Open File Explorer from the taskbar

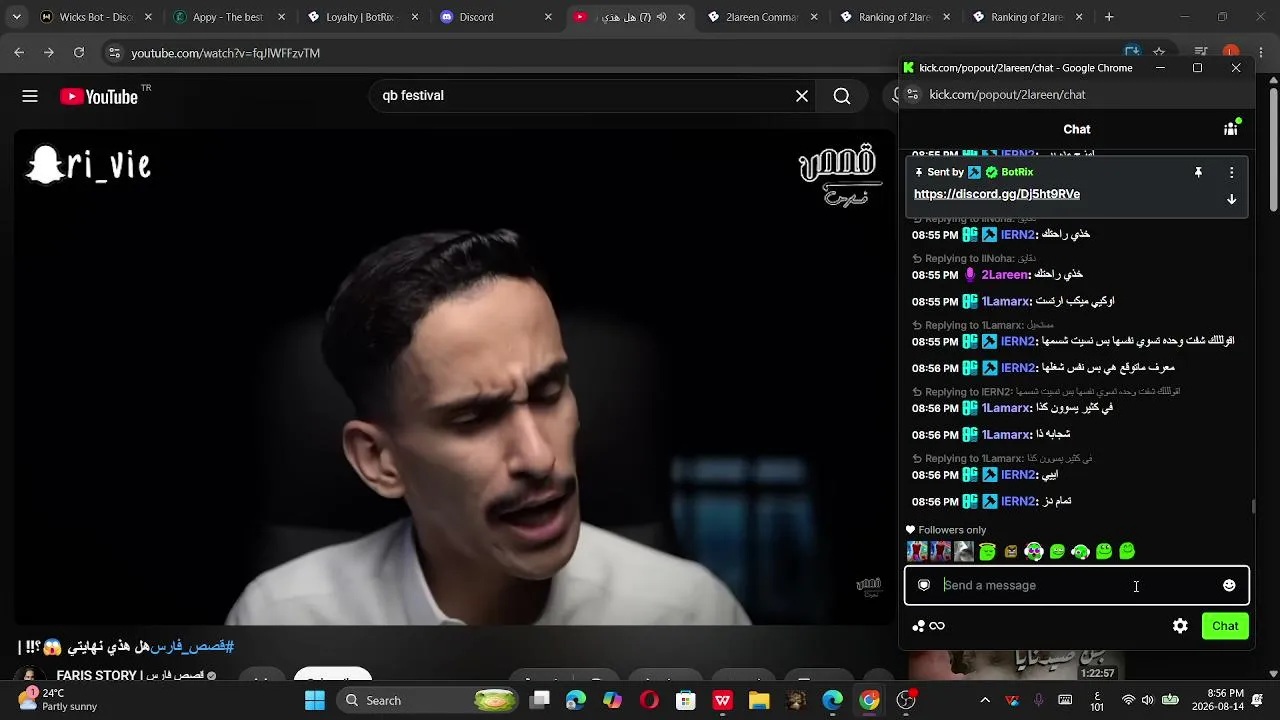(x=759, y=700)
